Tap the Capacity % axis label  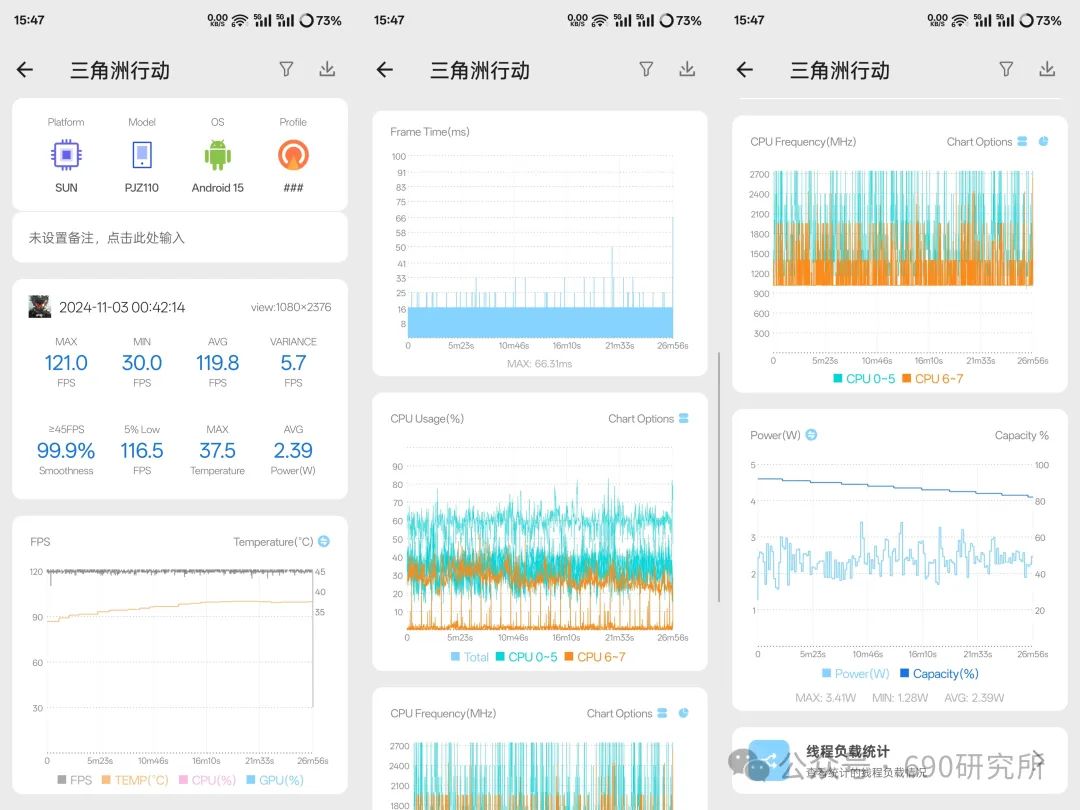point(1021,435)
